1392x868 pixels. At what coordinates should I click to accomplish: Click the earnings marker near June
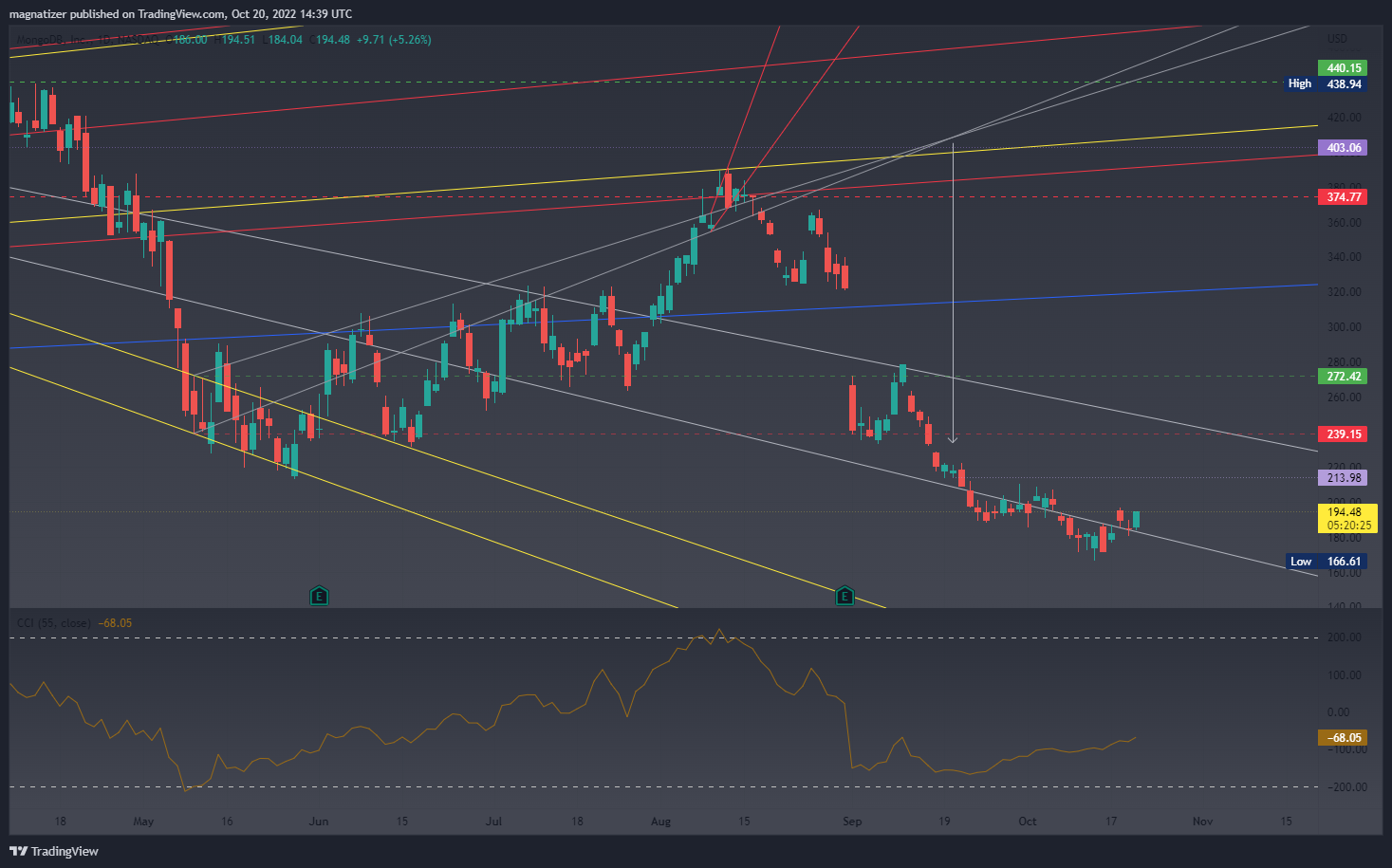pos(319,596)
